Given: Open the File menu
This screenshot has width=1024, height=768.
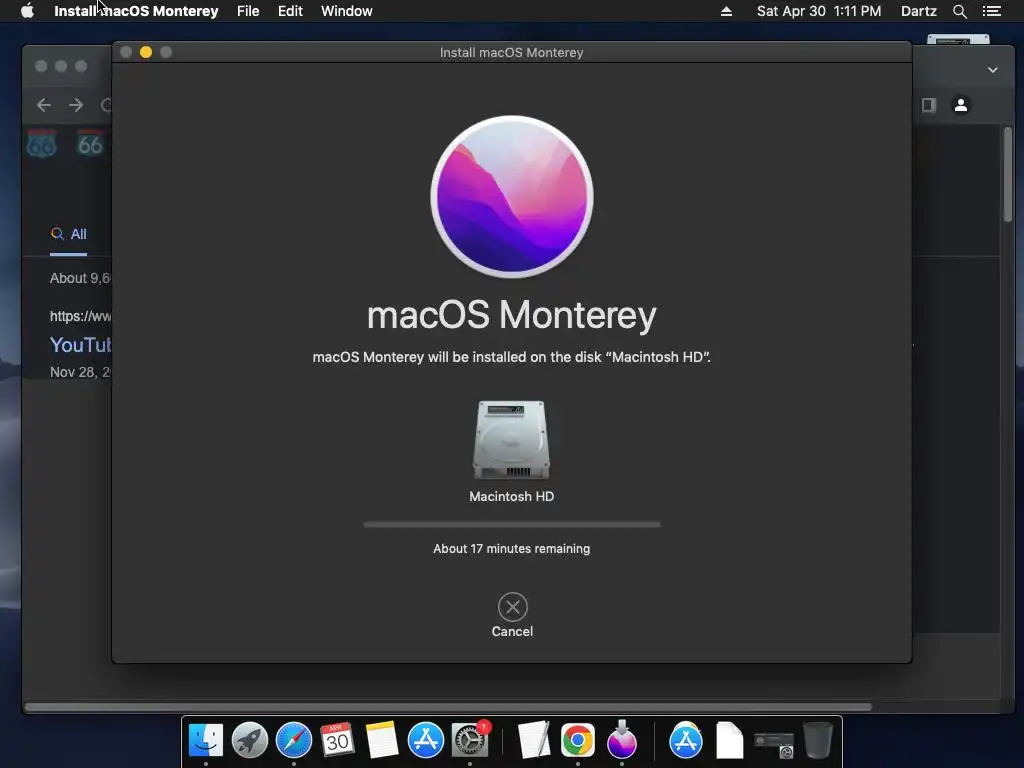Looking at the screenshot, I should [x=248, y=11].
